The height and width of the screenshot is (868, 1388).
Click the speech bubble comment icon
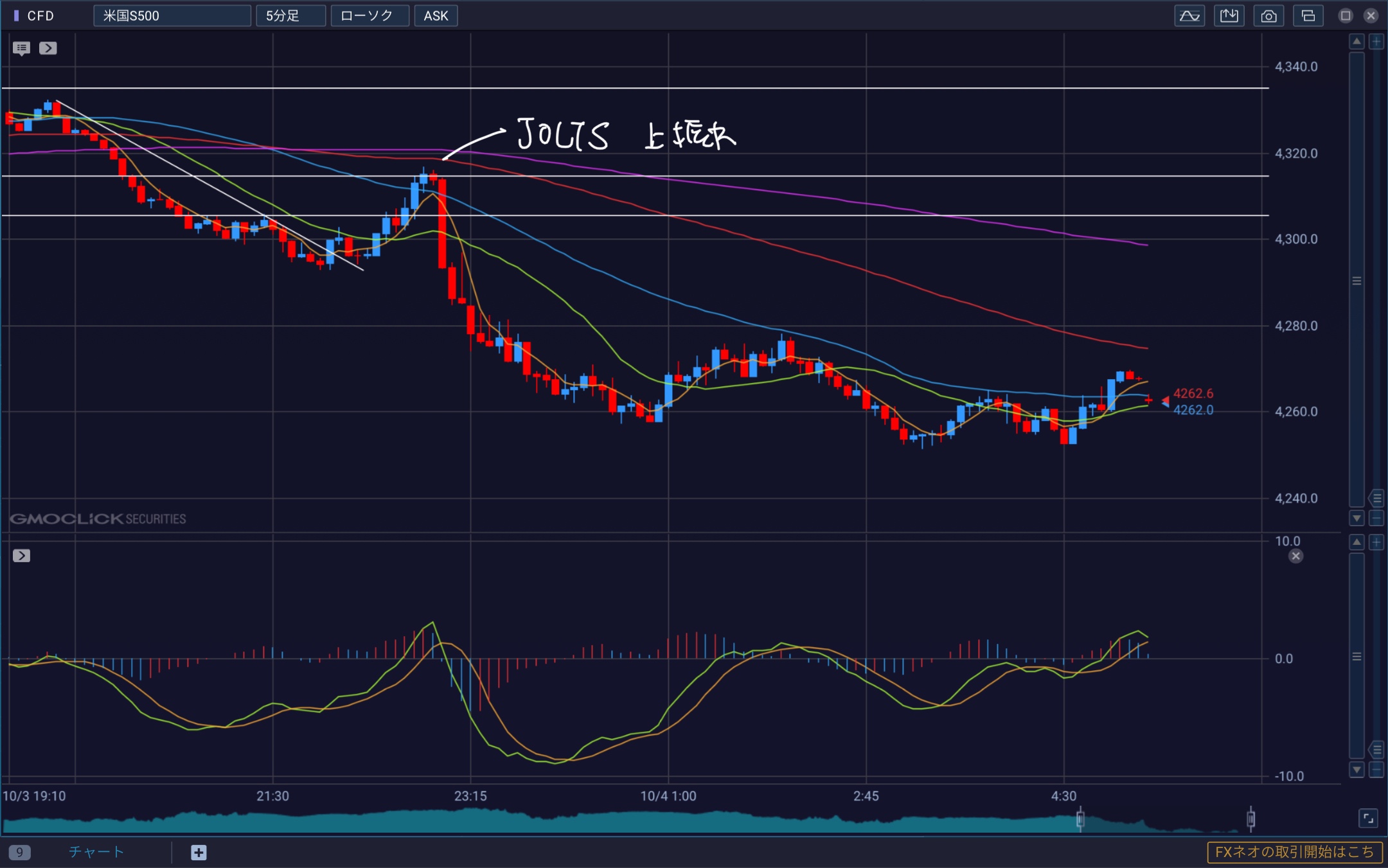pyautogui.click(x=21, y=48)
